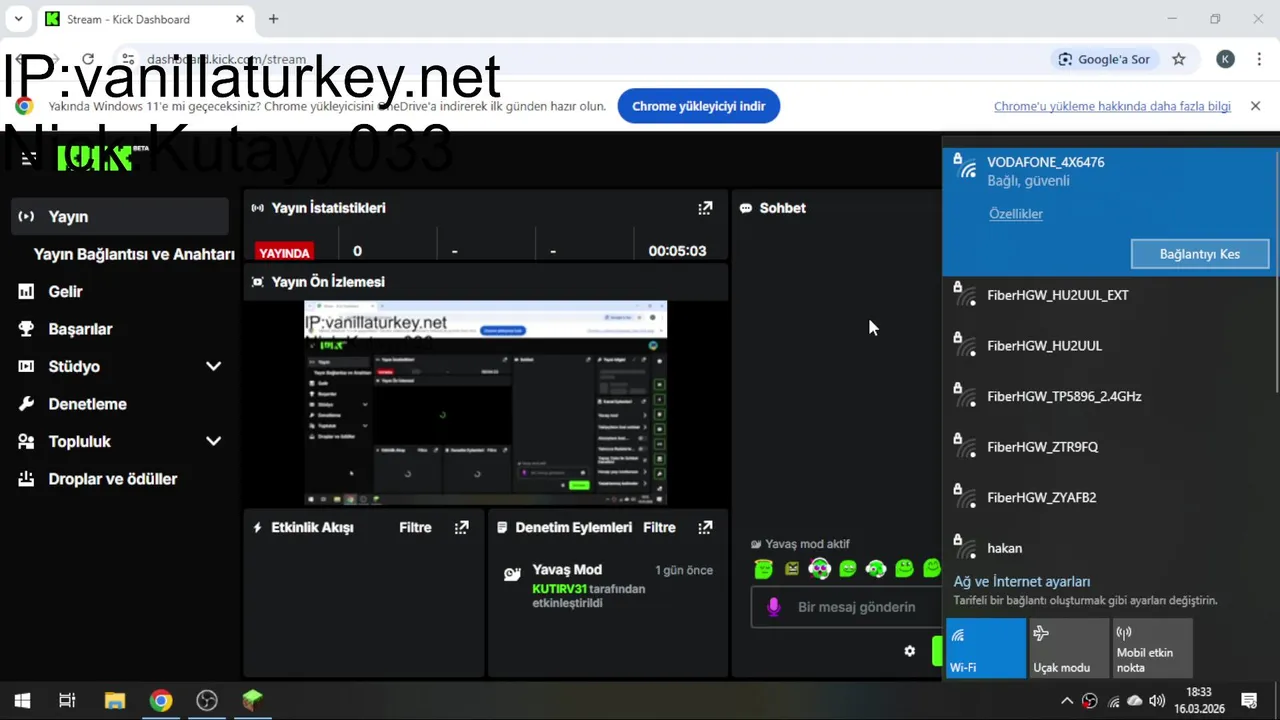Toggle the Wi-Fi quick action tile
1280x720 pixels.
click(986, 648)
